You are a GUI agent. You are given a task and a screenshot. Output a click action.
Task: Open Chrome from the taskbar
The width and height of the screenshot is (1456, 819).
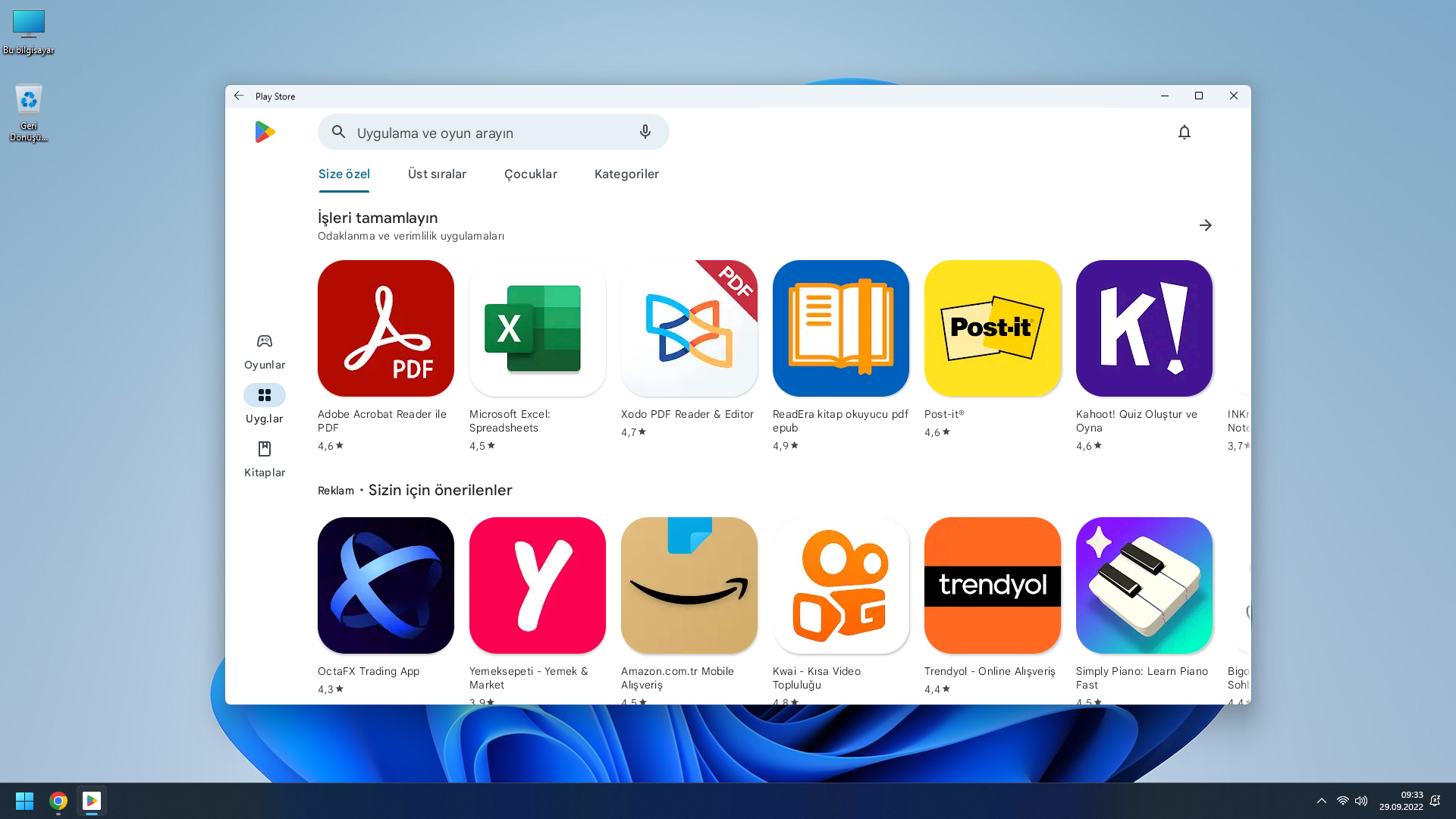(58, 801)
